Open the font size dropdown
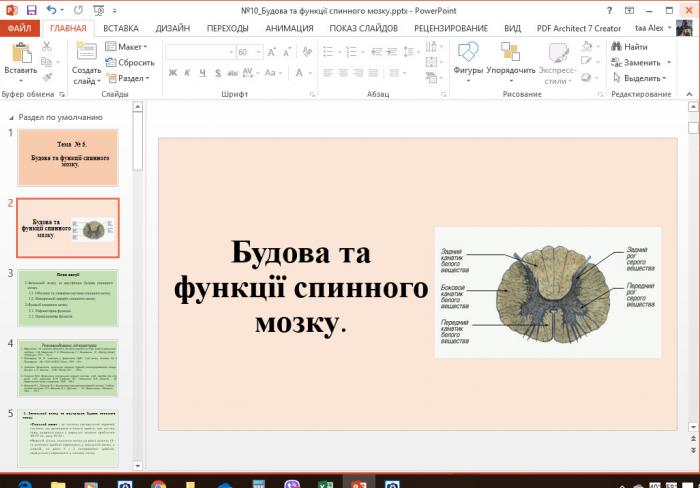The width and height of the screenshot is (700, 488). coord(258,52)
